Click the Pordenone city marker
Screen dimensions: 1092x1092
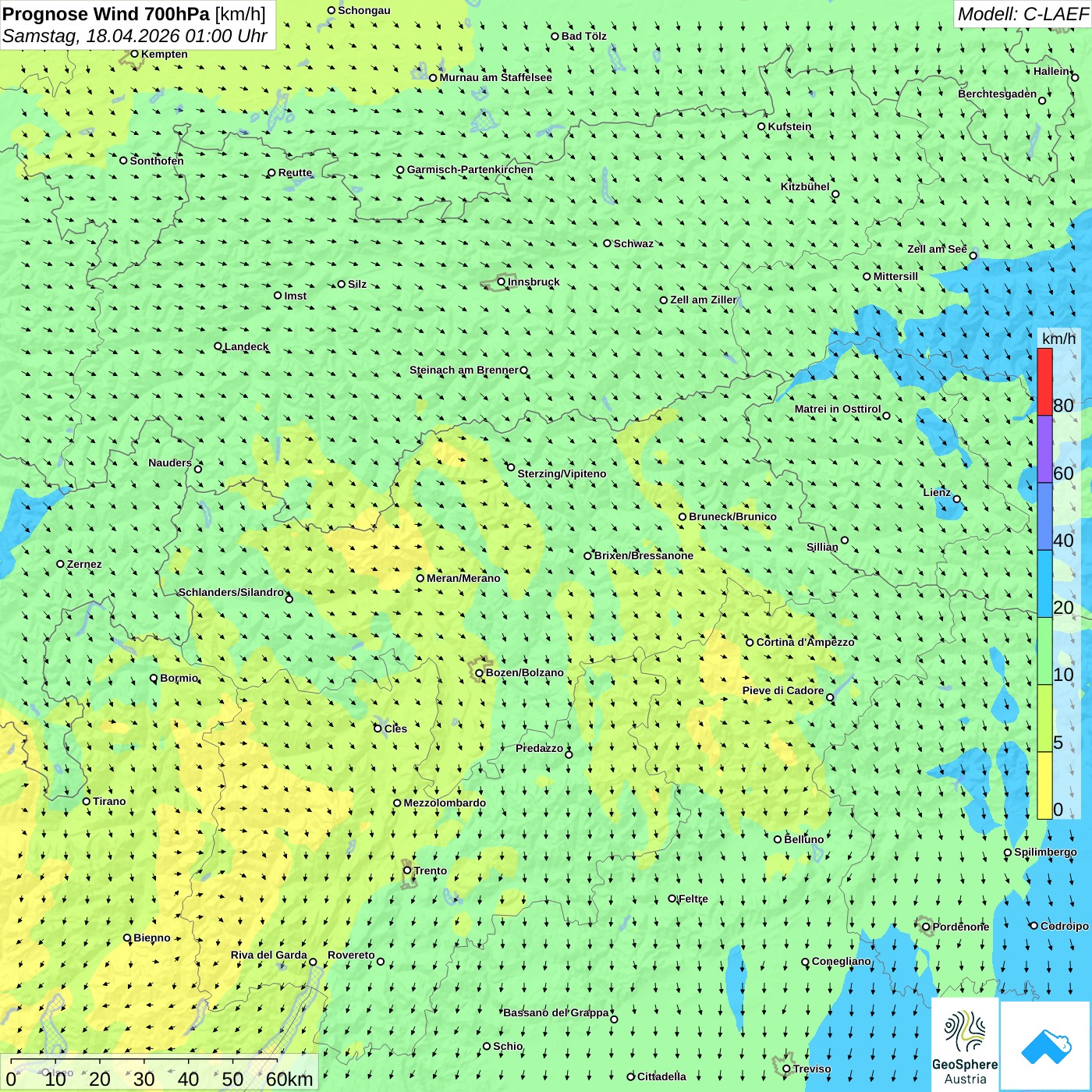[927, 927]
